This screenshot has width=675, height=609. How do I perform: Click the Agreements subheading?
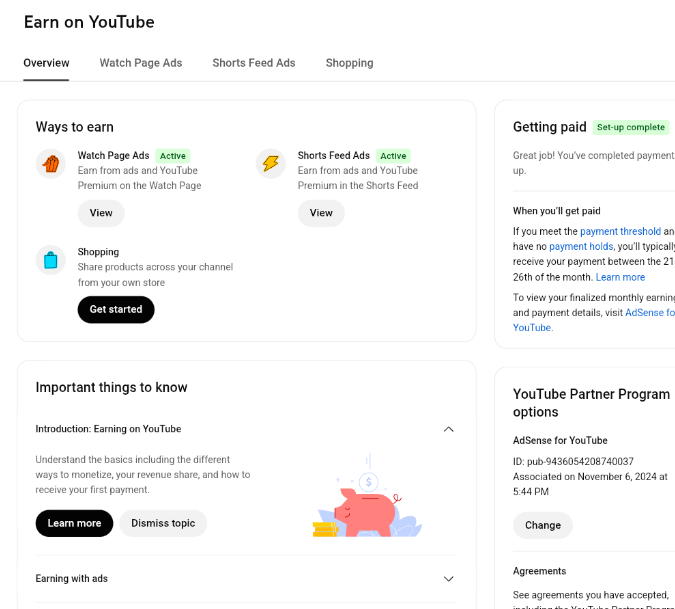coord(539,571)
